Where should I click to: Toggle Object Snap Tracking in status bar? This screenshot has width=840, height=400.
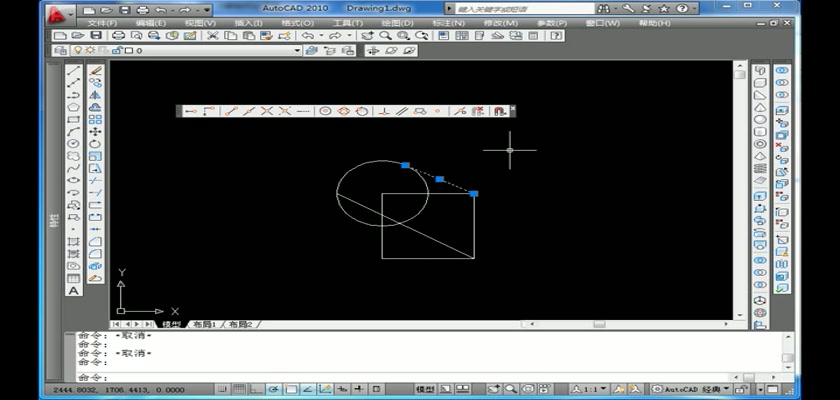tap(308, 389)
